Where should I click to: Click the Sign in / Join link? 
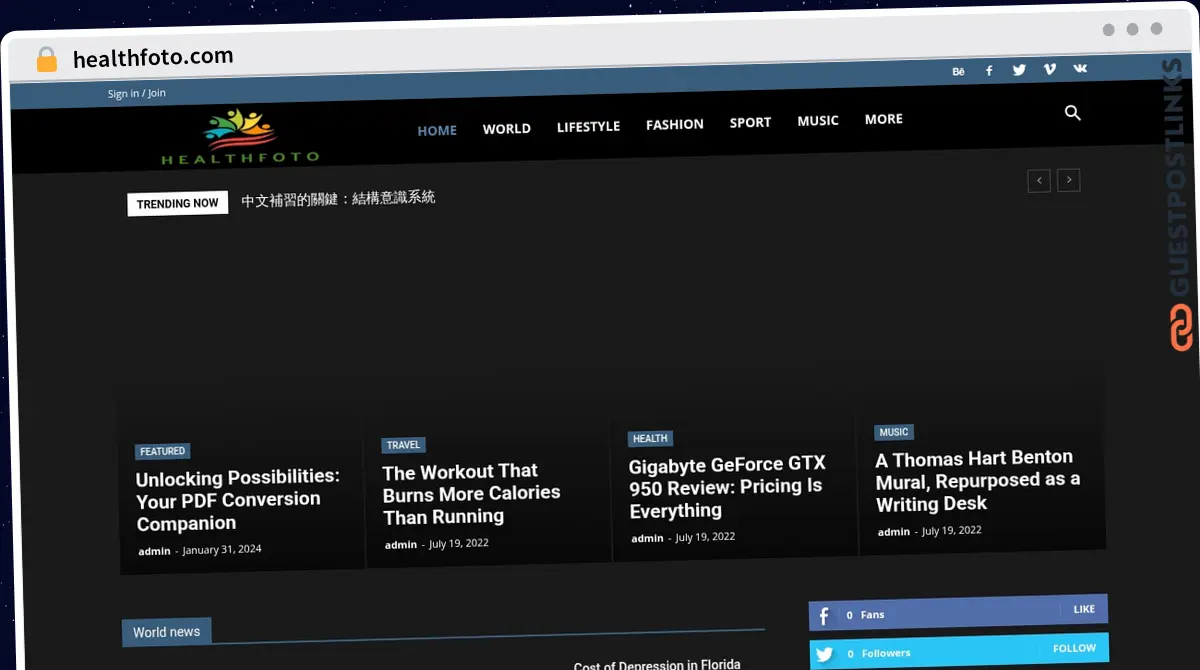[x=137, y=93]
